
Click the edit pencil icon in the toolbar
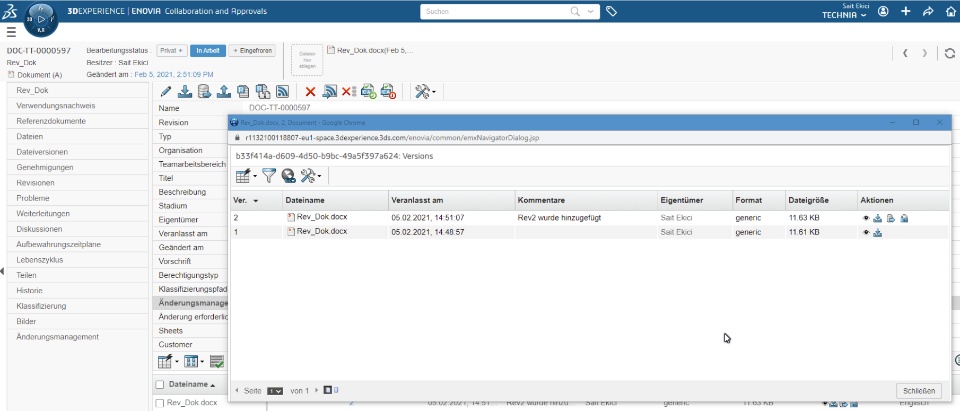[165, 92]
